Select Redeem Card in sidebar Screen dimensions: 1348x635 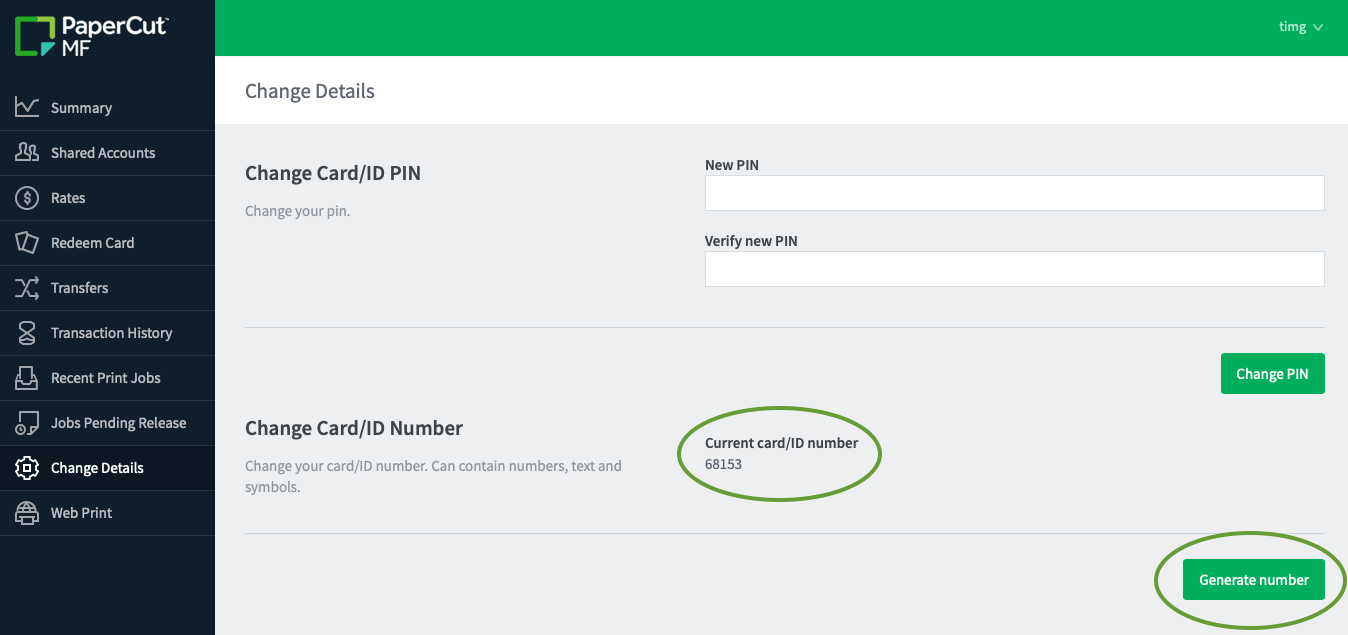tap(107, 243)
